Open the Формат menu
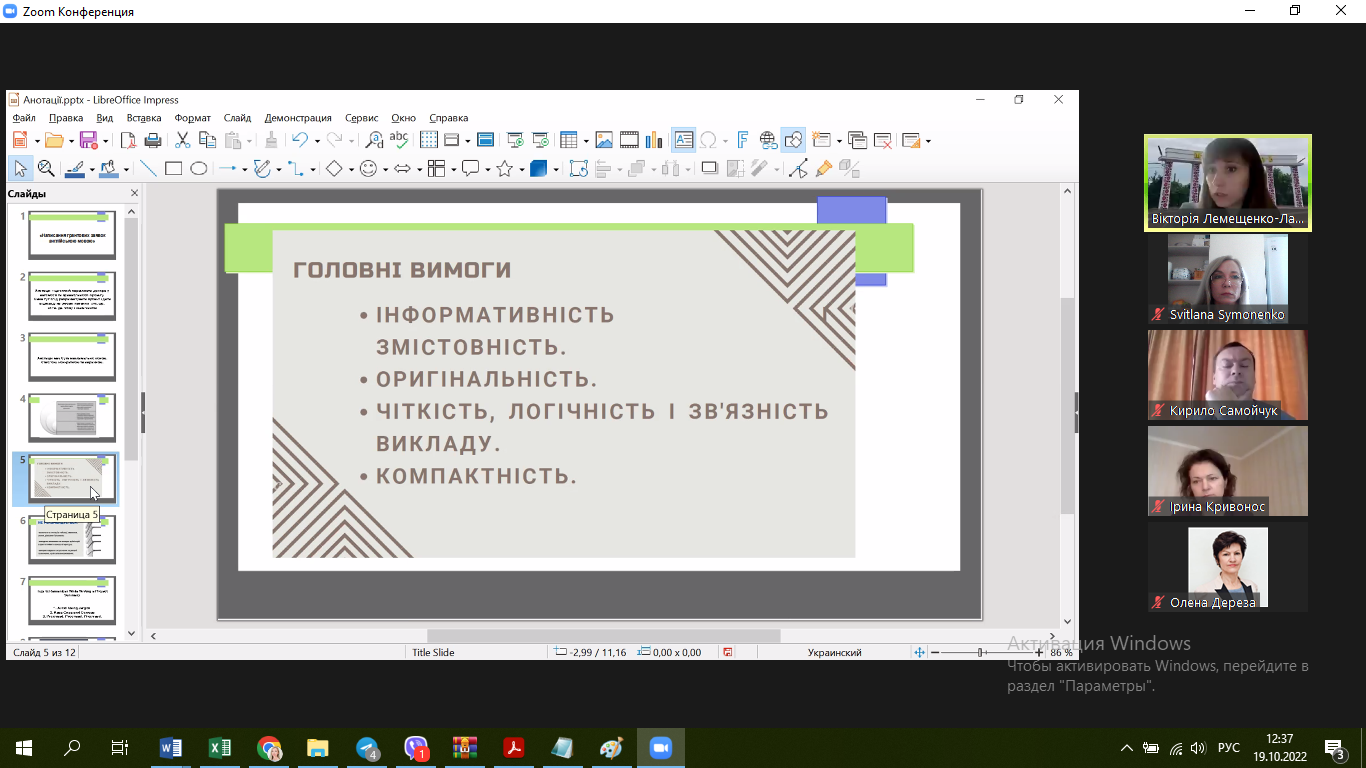Viewport: 1366px width, 768px height. click(x=193, y=118)
